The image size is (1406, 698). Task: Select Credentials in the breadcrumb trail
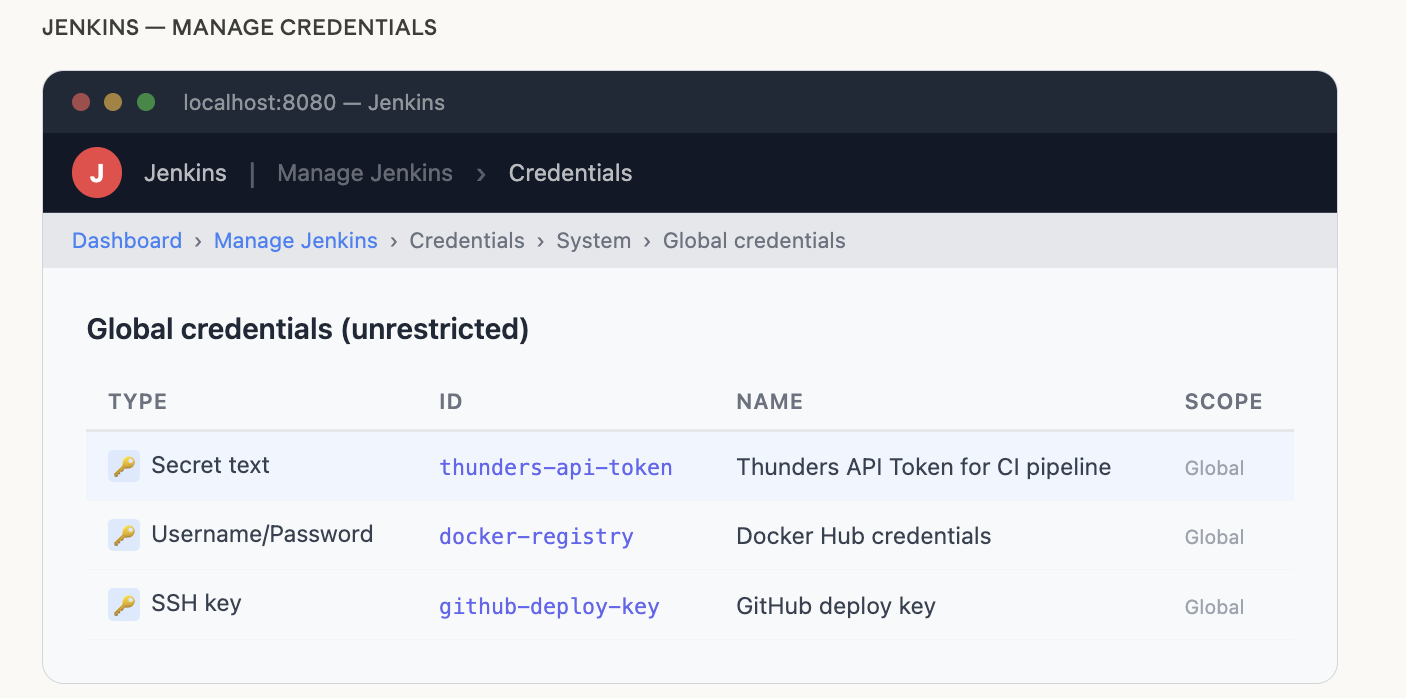coord(467,241)
